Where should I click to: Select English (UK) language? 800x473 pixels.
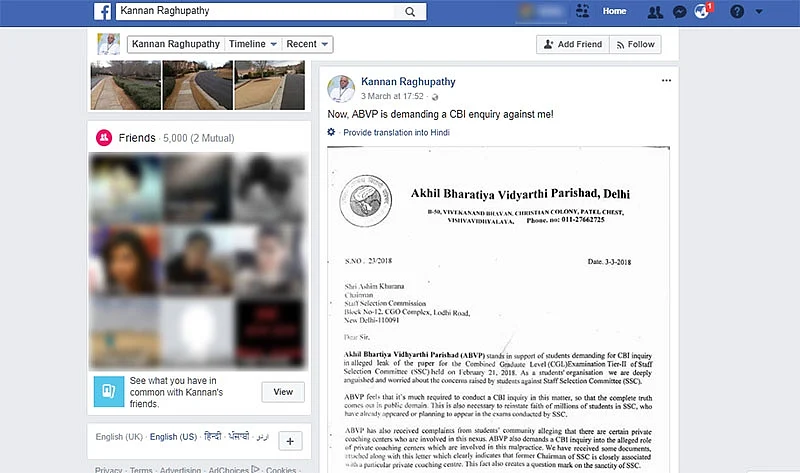tap(119, 437)
